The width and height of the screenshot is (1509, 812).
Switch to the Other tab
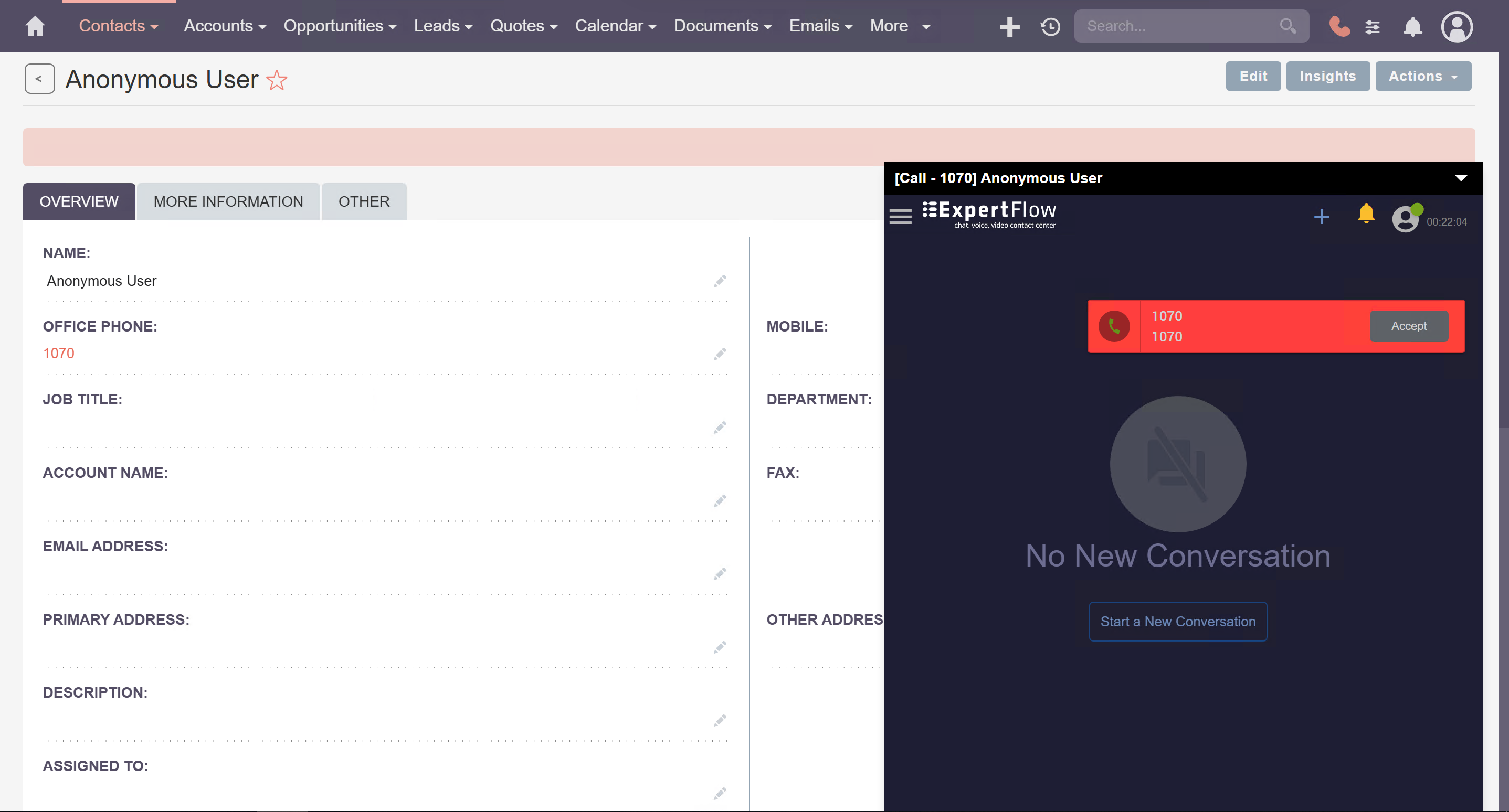coord(364,201)
